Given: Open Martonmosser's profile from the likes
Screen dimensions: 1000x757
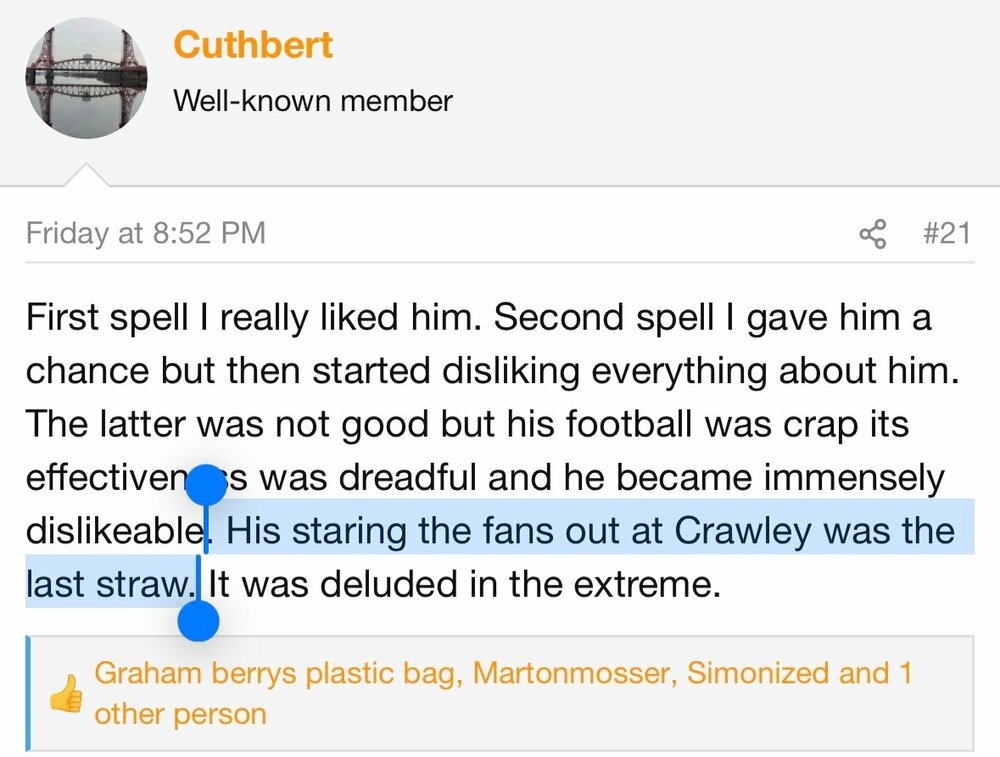Looking at the screenshot, I should [563, 673].
